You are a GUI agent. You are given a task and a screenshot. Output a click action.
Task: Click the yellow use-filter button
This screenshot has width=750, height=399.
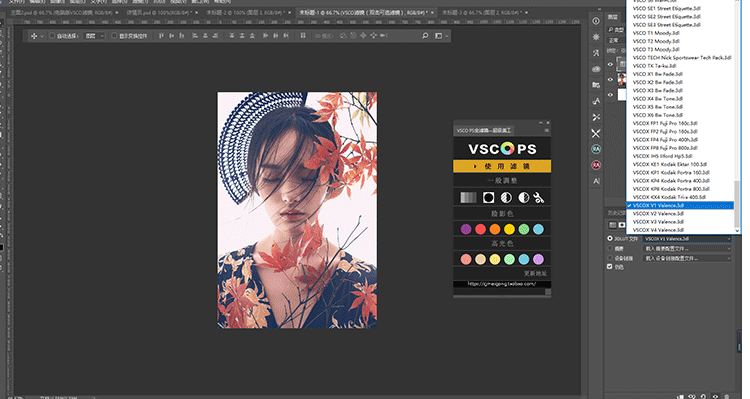pyautogui.click(x=502, y=166)
